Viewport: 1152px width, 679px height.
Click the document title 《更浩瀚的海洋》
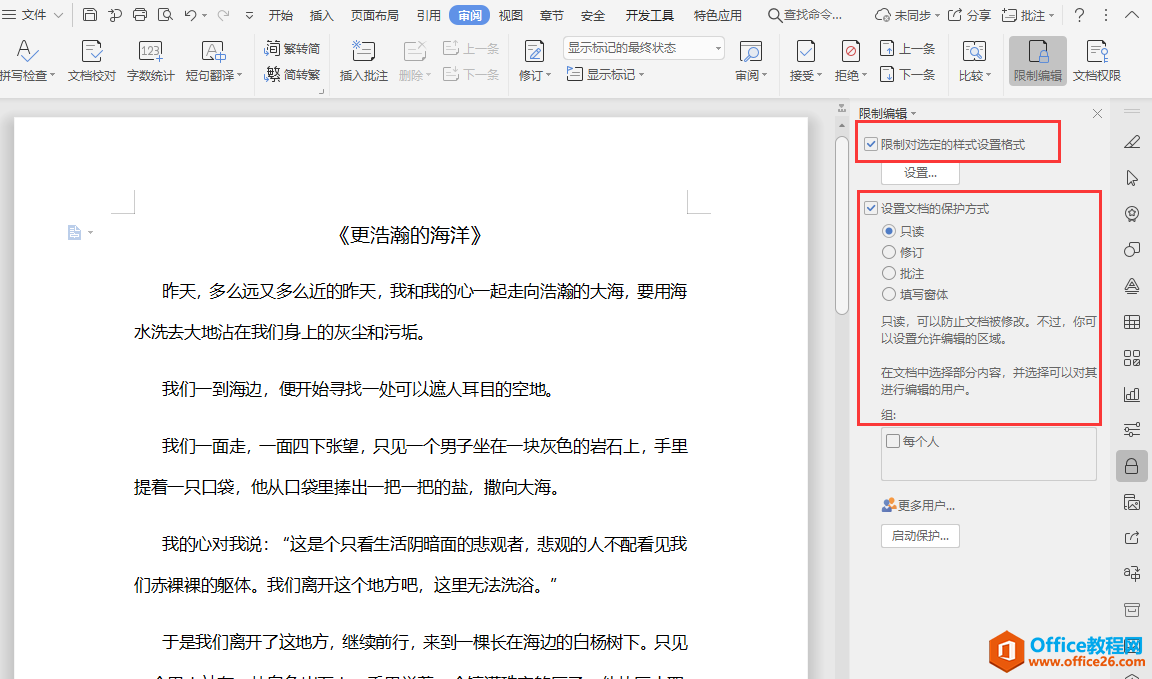[x=409, y=235]
